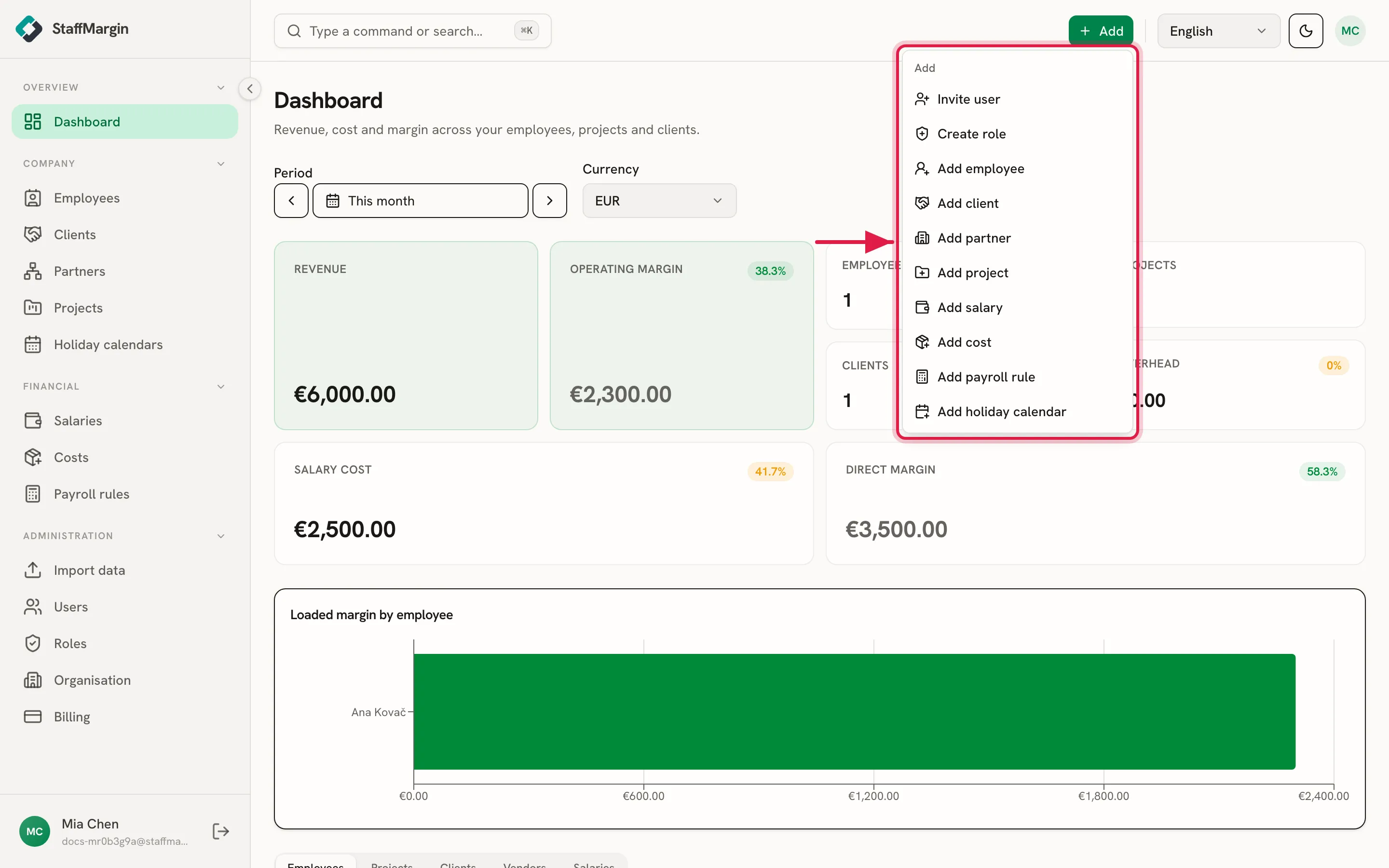
Task: Go to the next period
Action: click(x=549, y=201)
